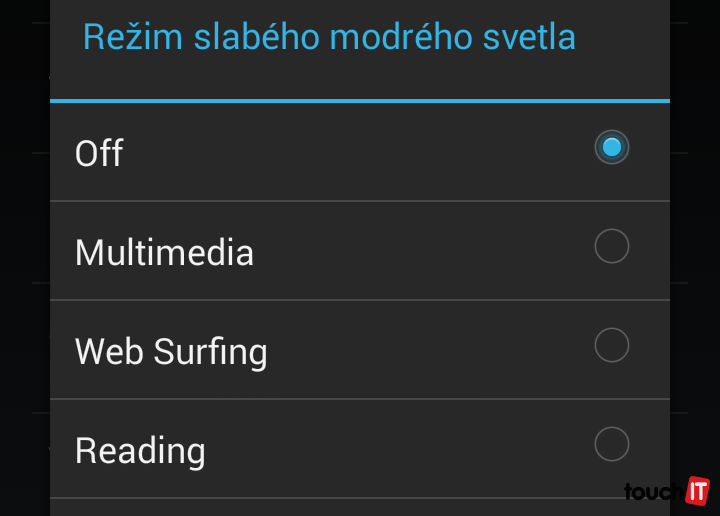Click empty space in the Off row

(380, 152)
